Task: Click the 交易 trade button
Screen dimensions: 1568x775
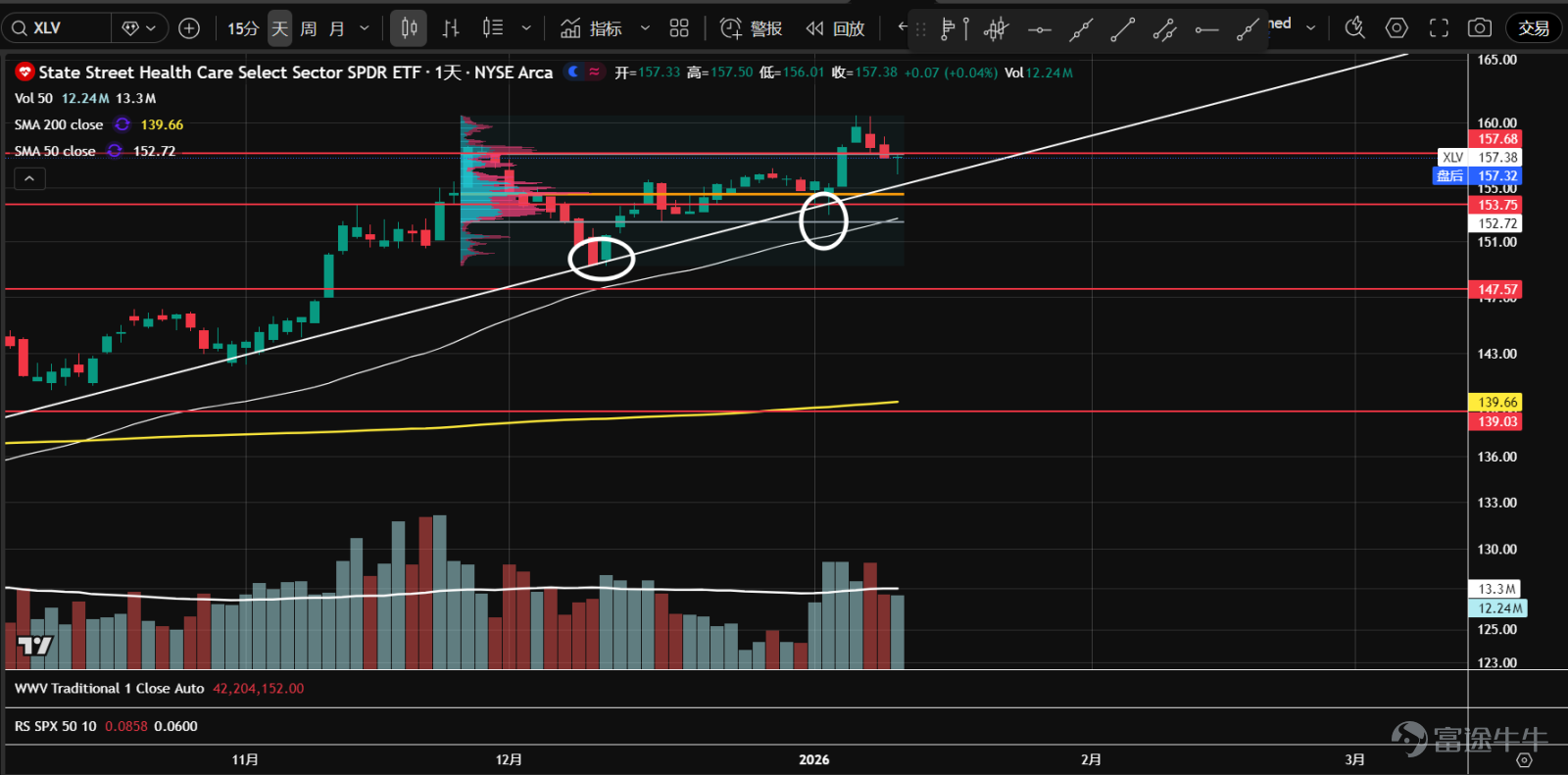Action: click(x=1534, y=28)
